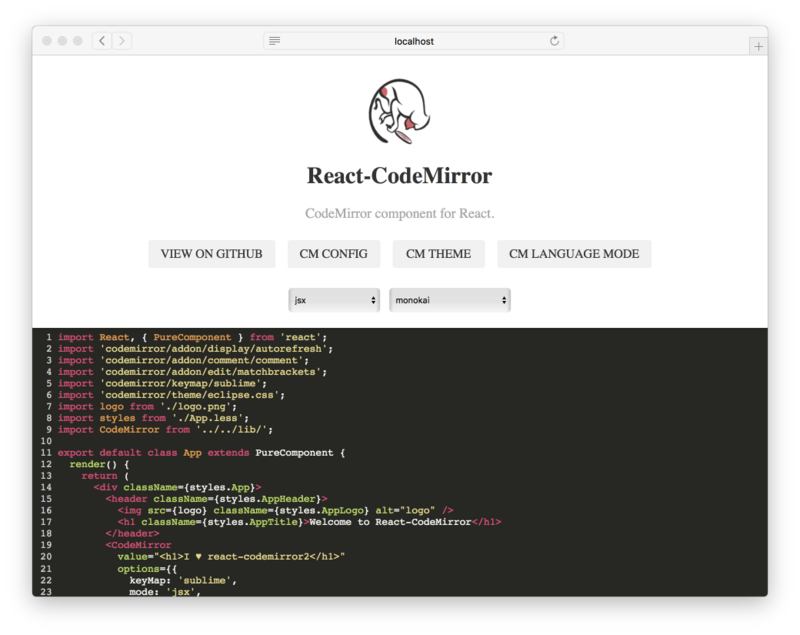Click line number 17 in the gutter

[46, 522]
